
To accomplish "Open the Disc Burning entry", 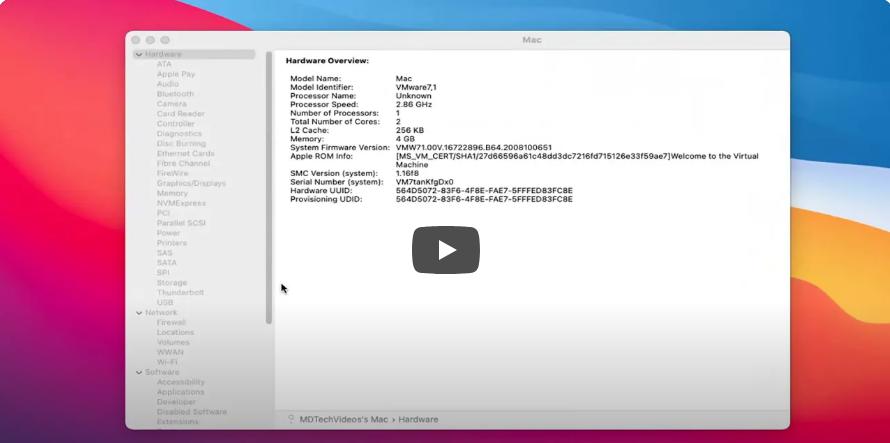I will click(x=181, y=144).
